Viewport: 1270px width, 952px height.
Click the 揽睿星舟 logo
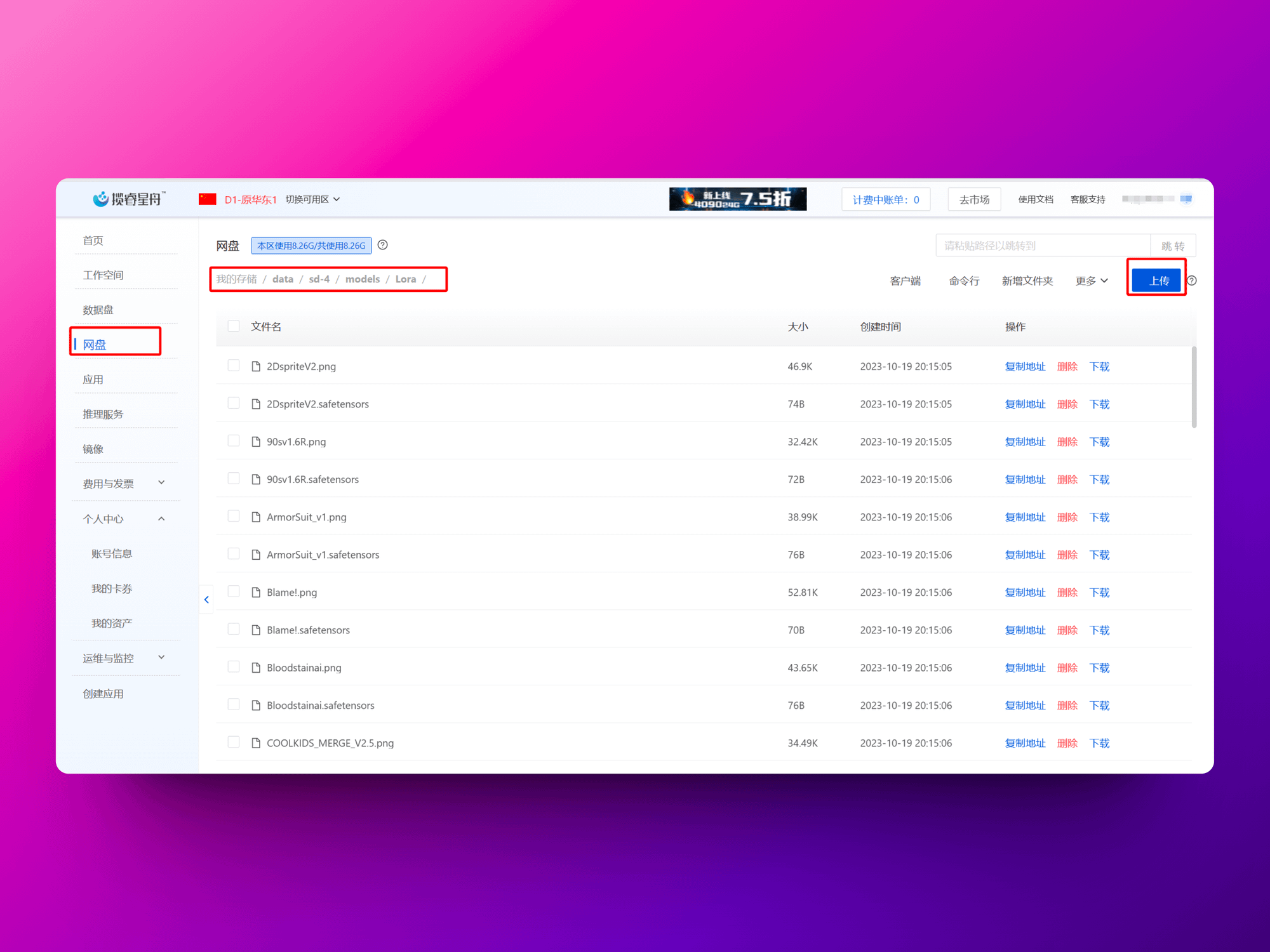point(129,199)
